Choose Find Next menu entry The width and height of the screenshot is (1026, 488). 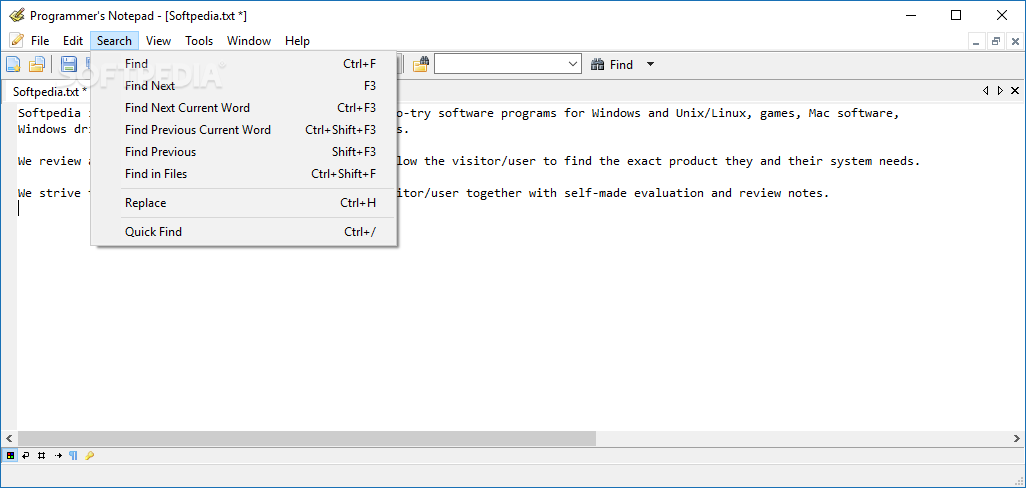(243, 86)
